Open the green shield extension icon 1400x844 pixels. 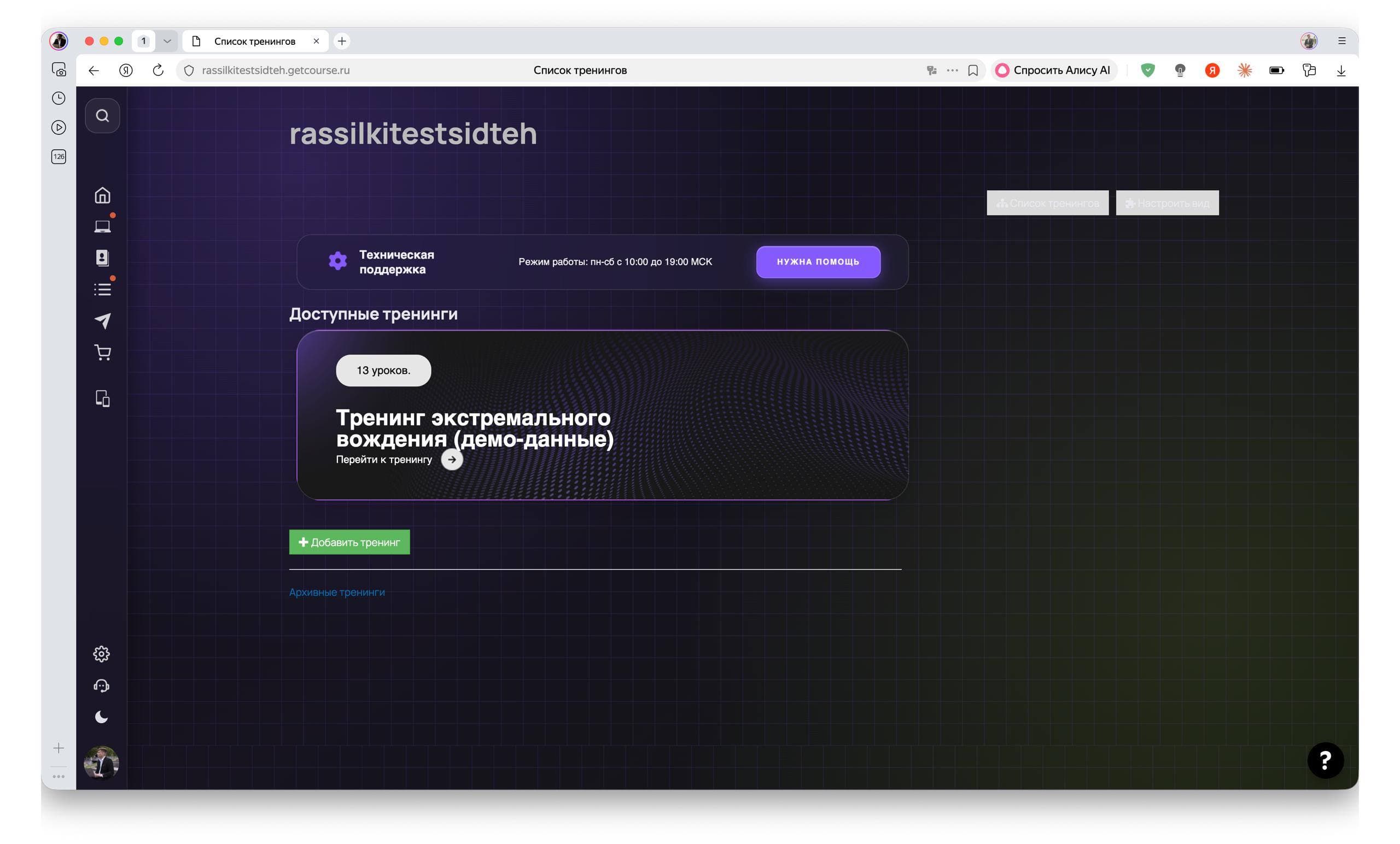[1148, 71]
